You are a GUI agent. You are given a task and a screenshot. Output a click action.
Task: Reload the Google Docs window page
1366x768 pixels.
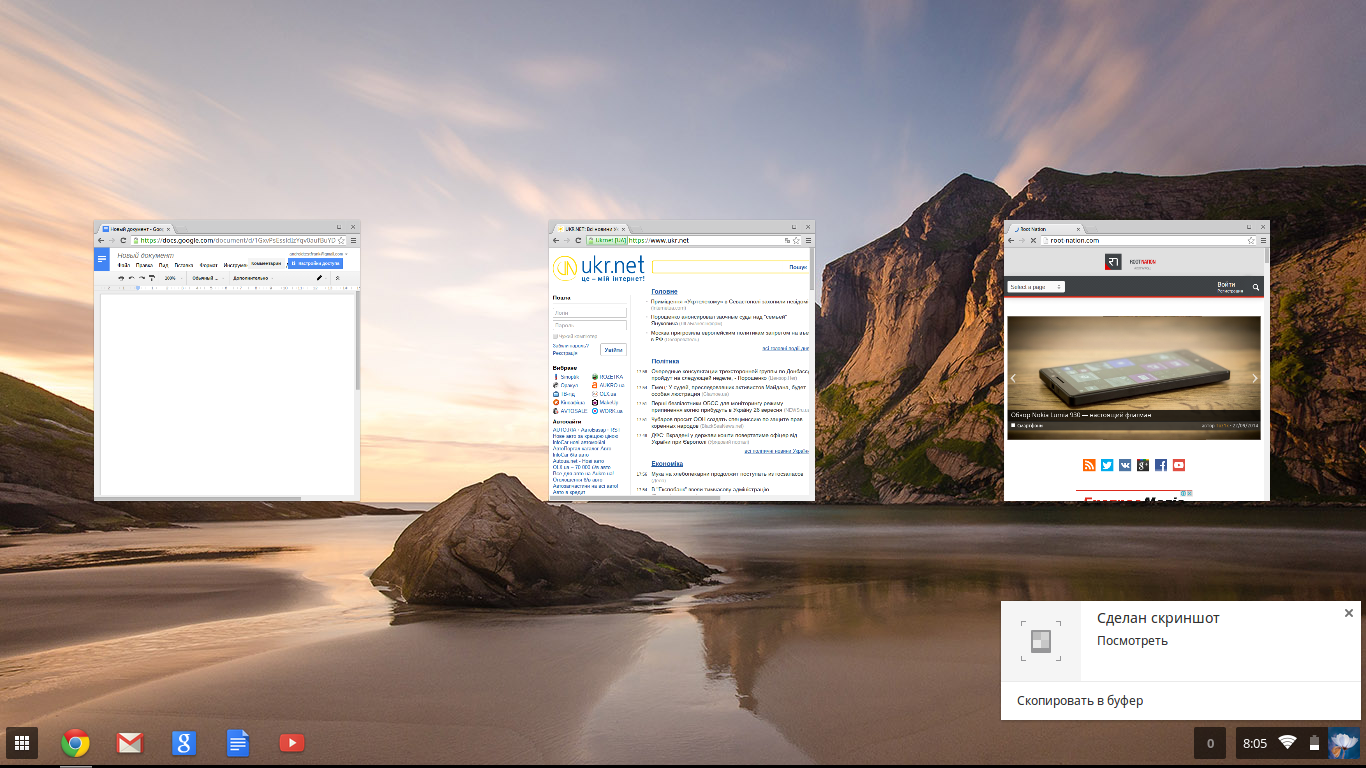pyautogui.click(x=123, y=240)
